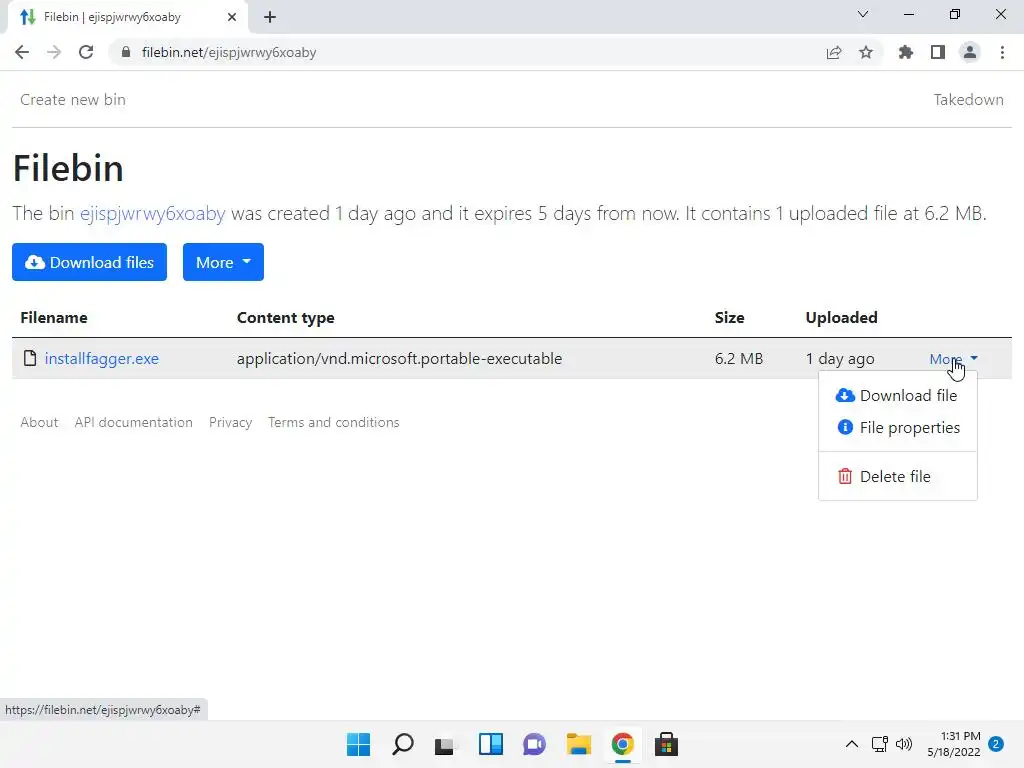Click the Uploaded column header
1024x768 pixels.
(x=842, y=318)
